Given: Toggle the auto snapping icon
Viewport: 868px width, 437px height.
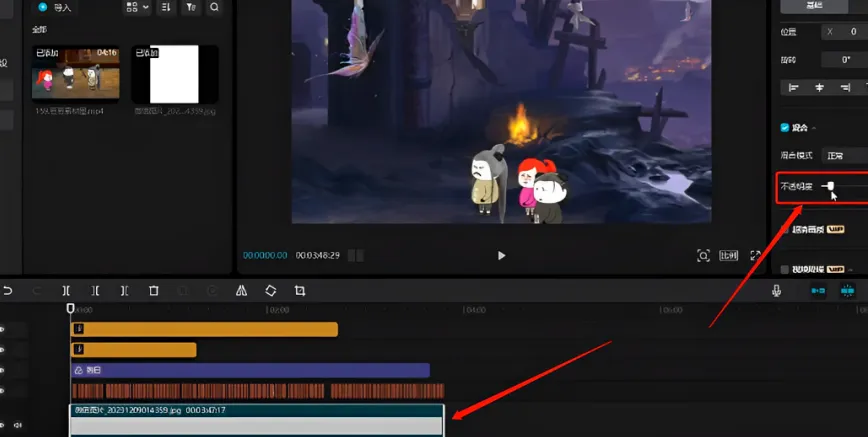Looking at the screenshot, I should [848, 291].
